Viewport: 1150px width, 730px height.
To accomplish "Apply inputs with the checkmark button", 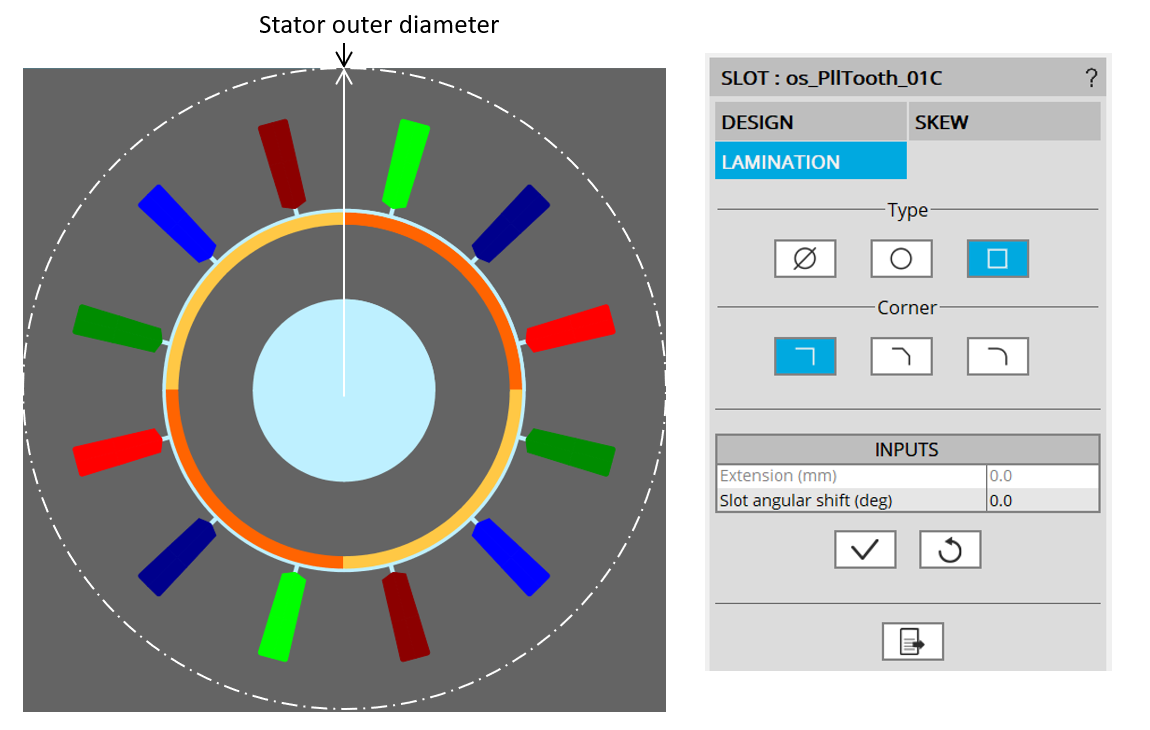I will (865, 549).
